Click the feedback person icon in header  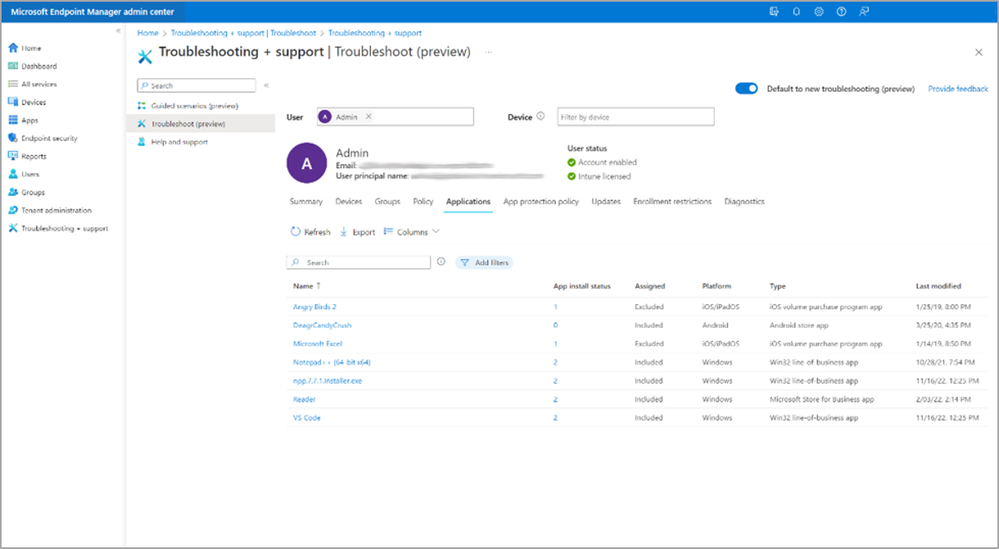click(x=864, y=11)
